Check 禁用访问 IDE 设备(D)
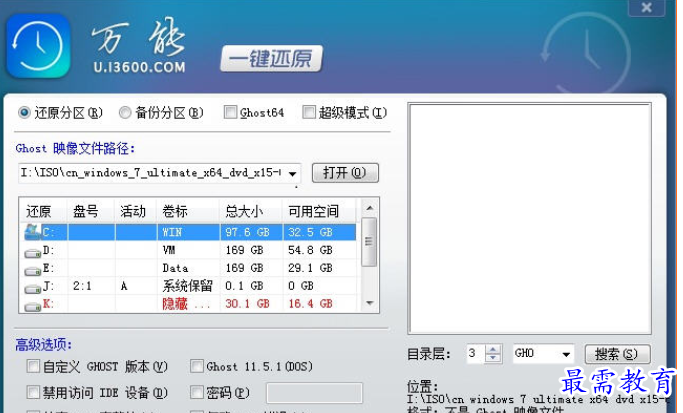 tap(33, 392)
